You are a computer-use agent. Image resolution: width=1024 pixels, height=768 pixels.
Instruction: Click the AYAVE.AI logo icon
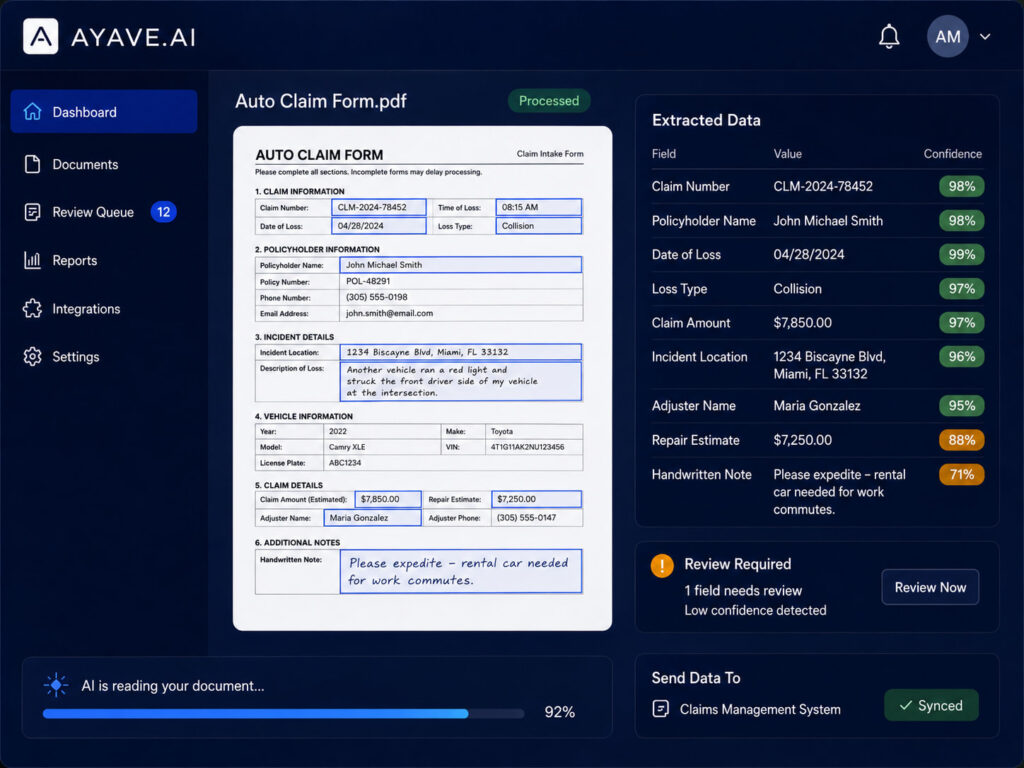click(40, 36)
